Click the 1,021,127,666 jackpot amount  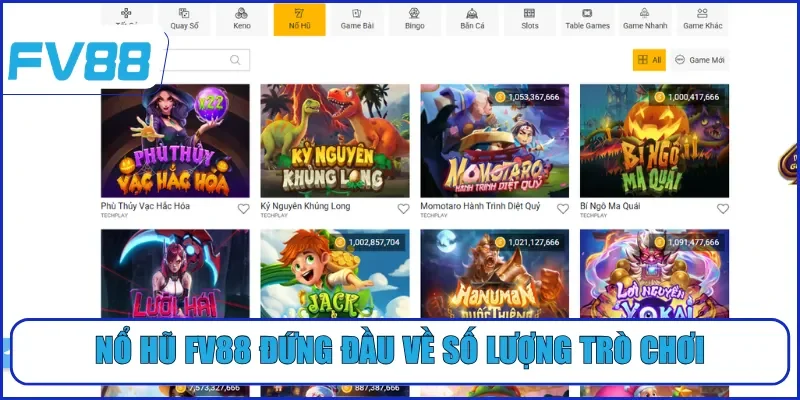534,242
